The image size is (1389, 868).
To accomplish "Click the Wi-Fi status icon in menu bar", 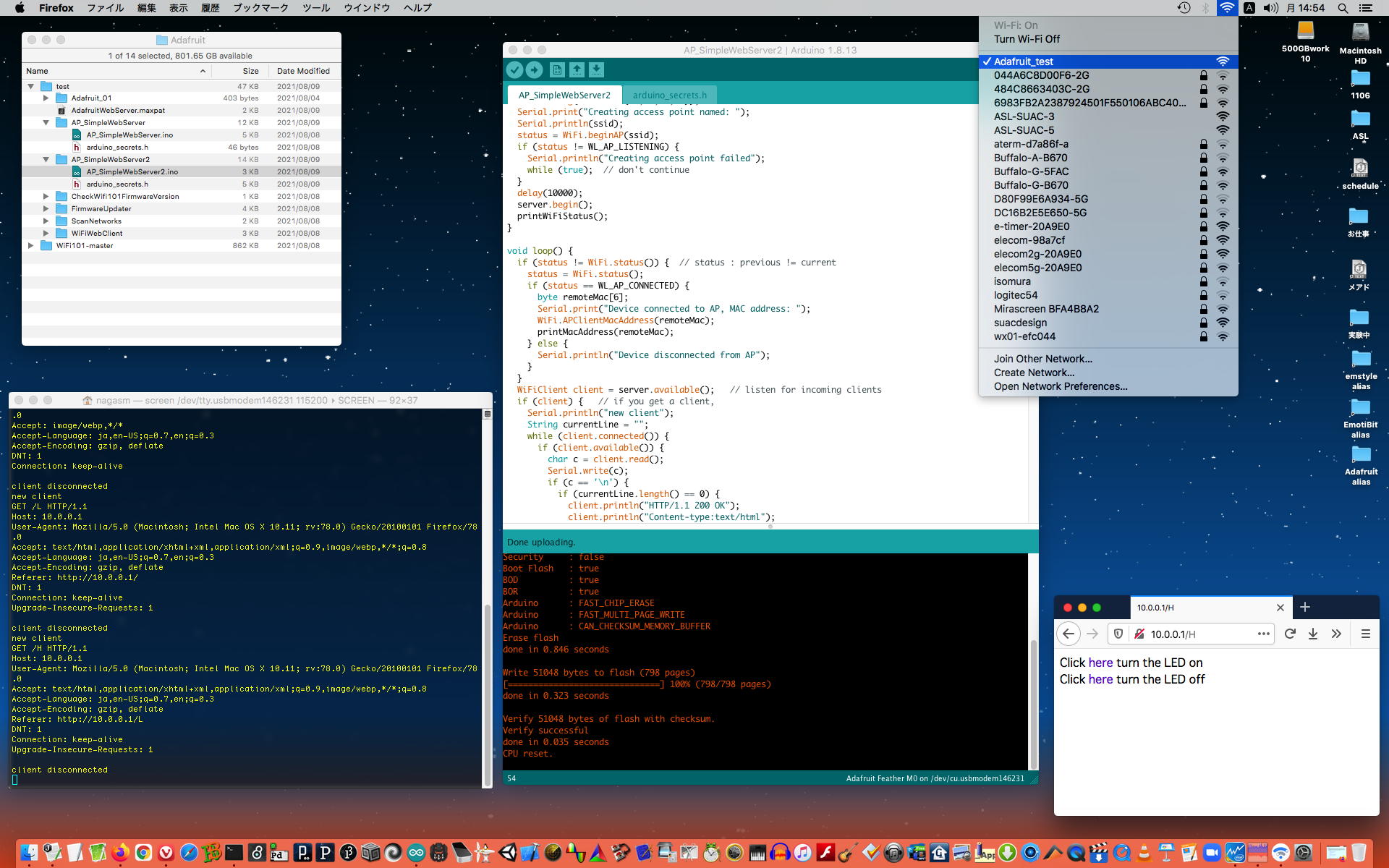I will coord(1226,8).
